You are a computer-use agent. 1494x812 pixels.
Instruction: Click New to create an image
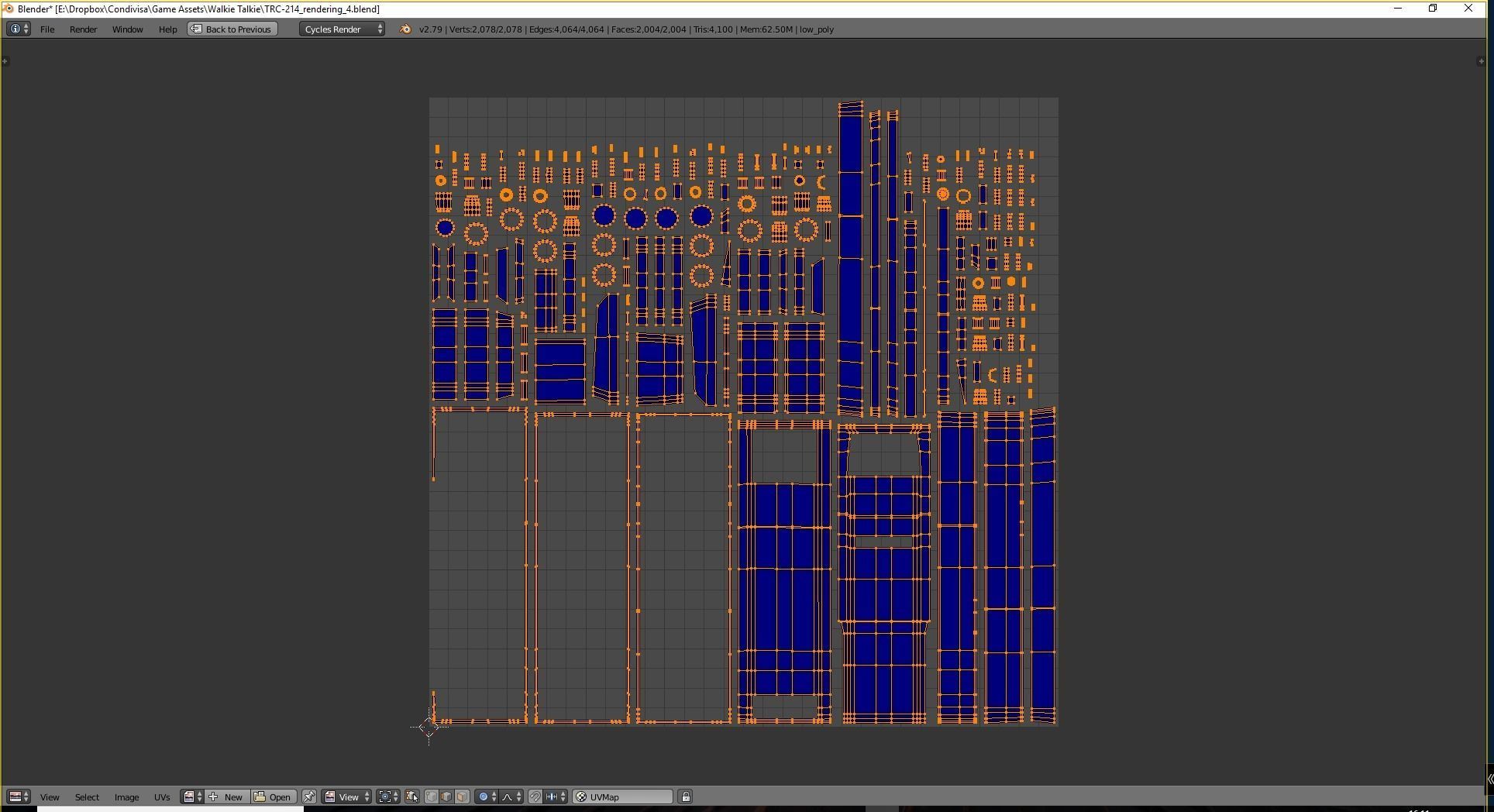[227, 797]
